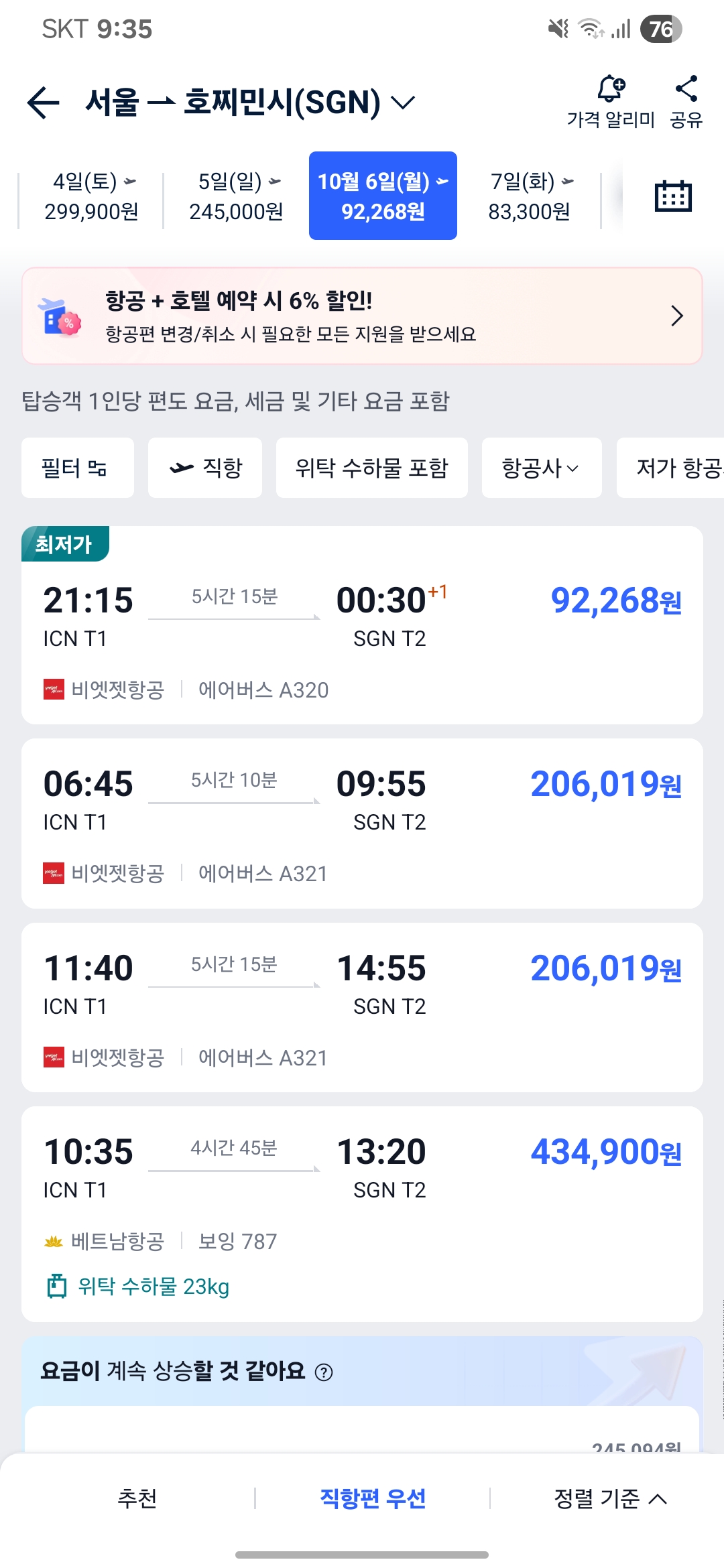Image resolution: width=724 pixels, height=1568 pixels.
Task: Tap the share icon
Action: click(686, 89)
